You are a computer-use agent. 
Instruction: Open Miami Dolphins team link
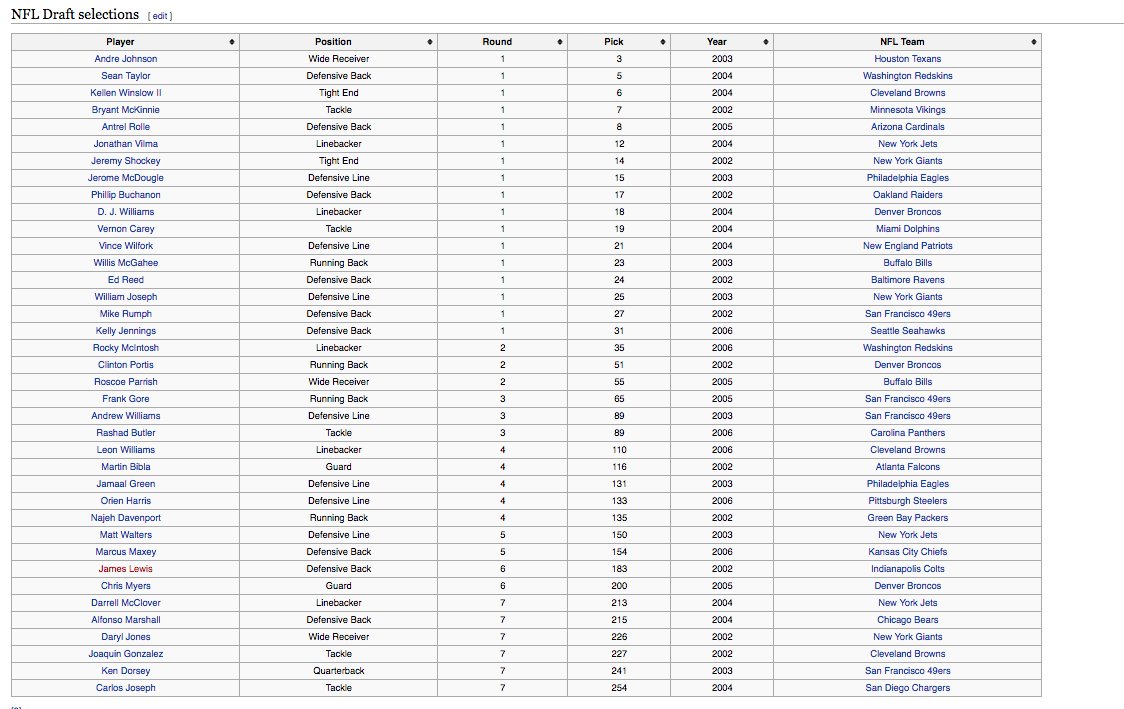(x=908, y=229)
